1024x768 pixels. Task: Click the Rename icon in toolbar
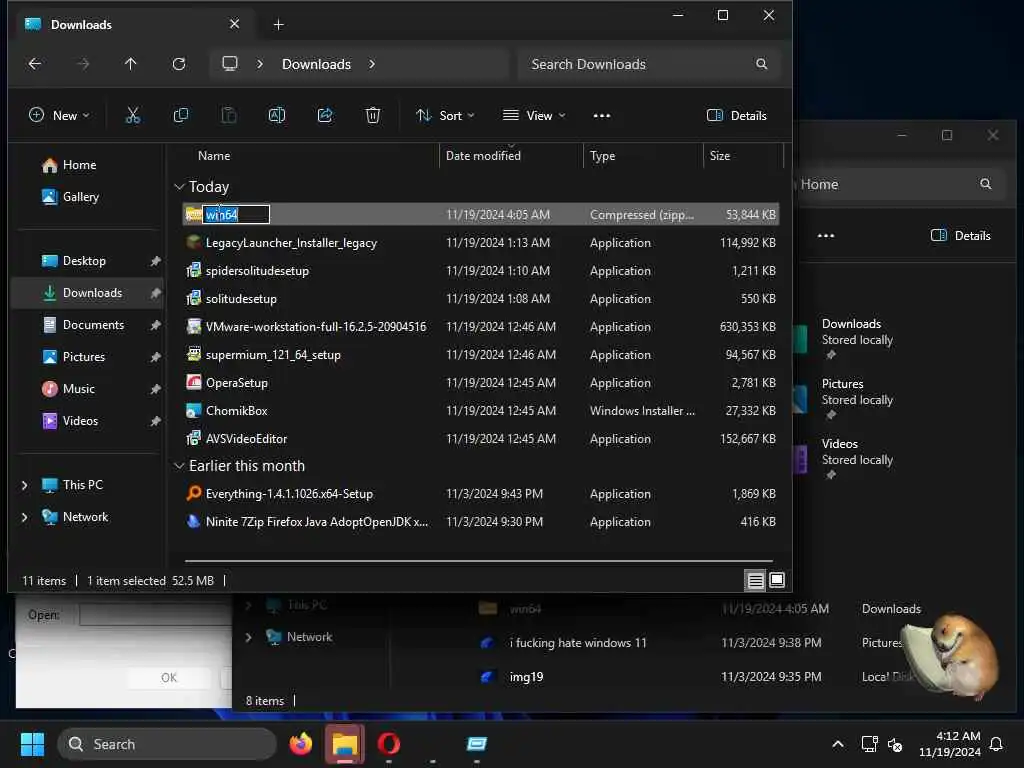pyautogui.click(x=277, y=116)
